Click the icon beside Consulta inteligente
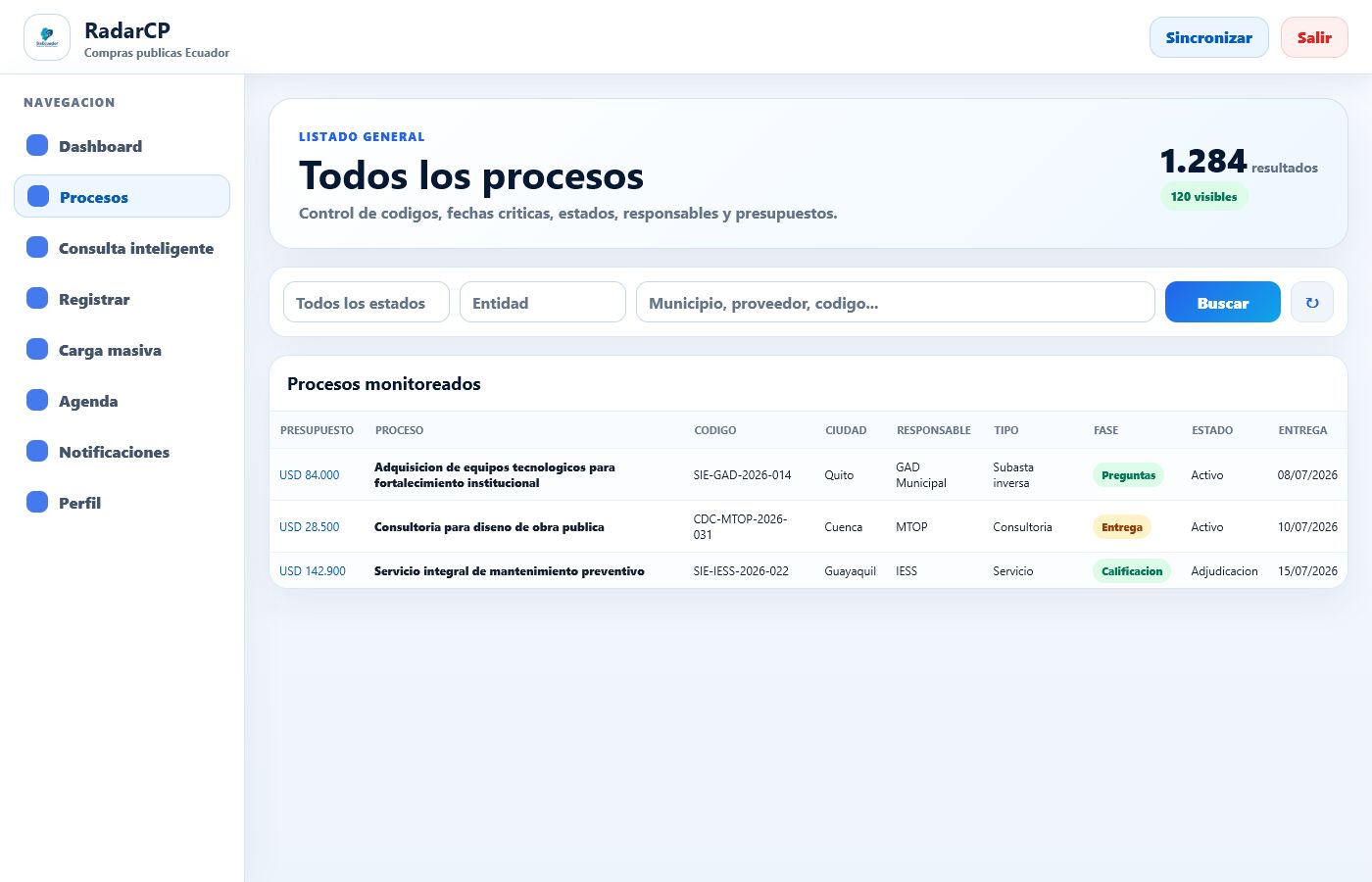Image resolution: width=1372 pixels, height=882 pixels. point(37,247)
